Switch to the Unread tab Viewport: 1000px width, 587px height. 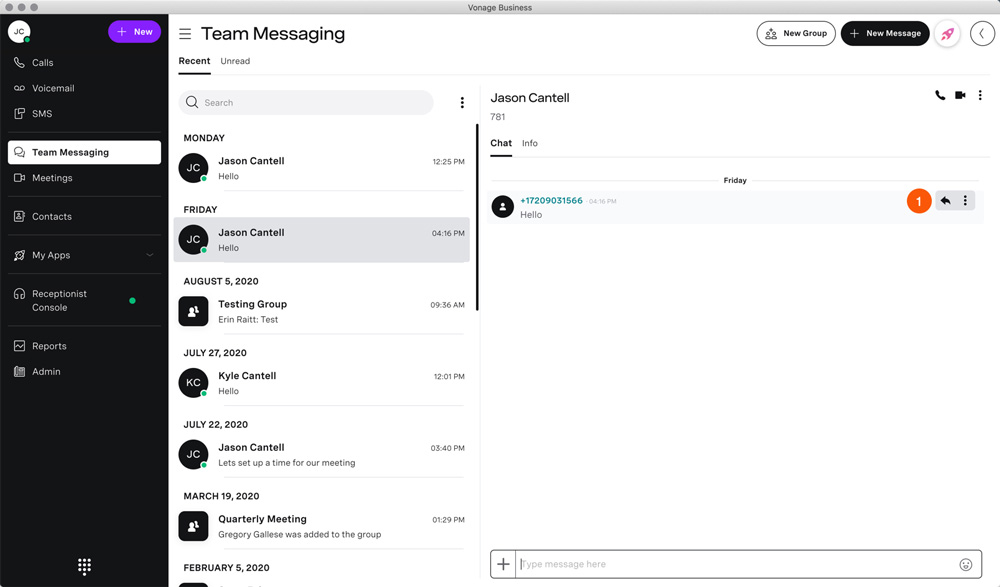point(235,61)
